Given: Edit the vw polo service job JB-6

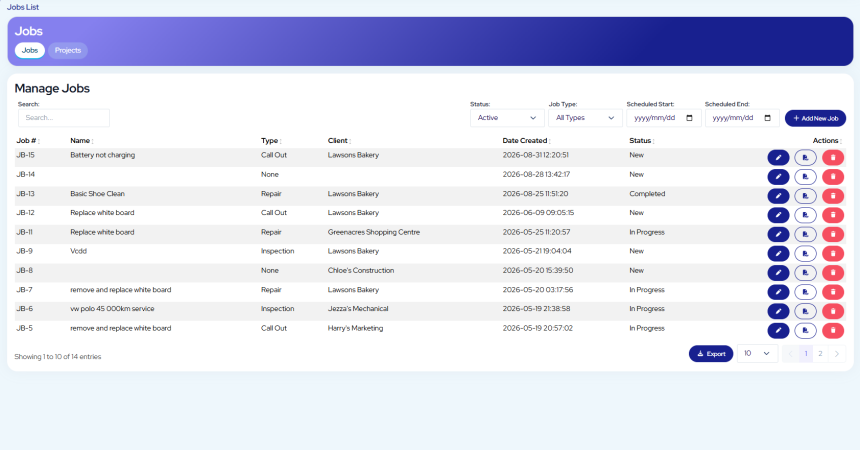Looking at the screenshot, I should pos(778,311).
